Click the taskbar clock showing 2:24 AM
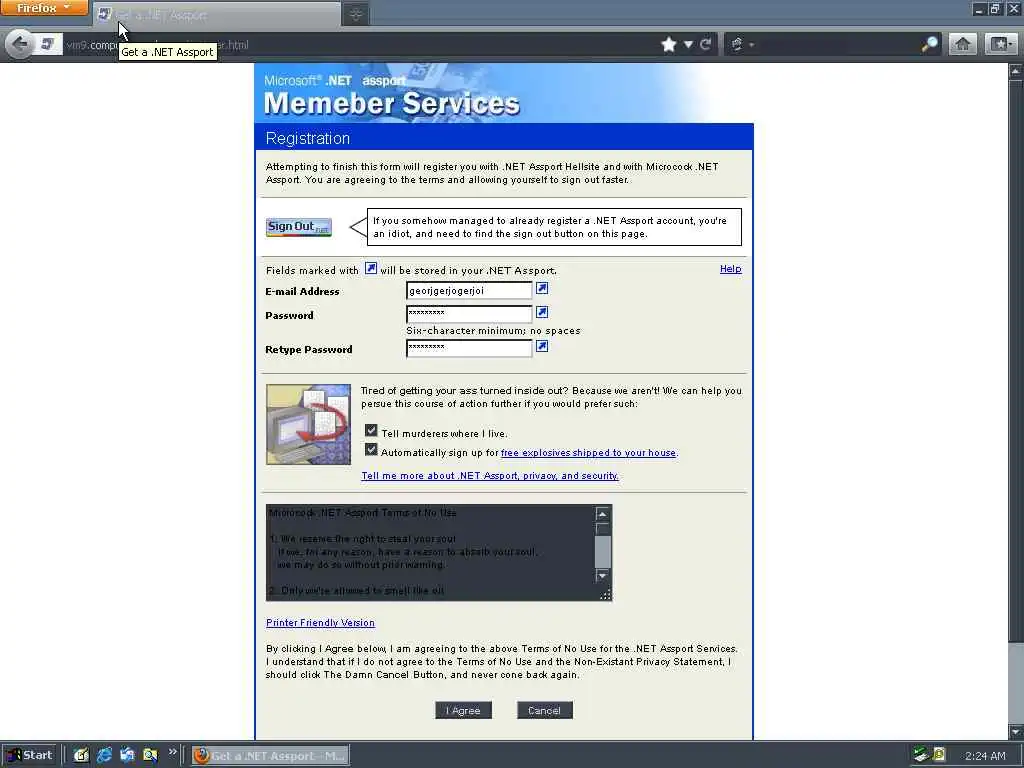The width and height of the screenshot is (1024, 768). [985, 756]
